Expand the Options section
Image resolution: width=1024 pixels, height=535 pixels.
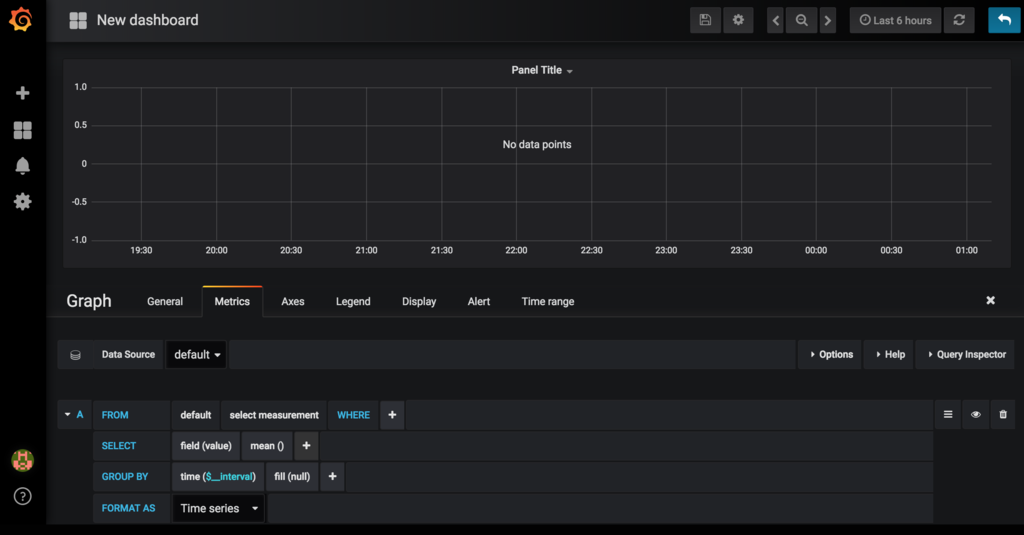829,355
